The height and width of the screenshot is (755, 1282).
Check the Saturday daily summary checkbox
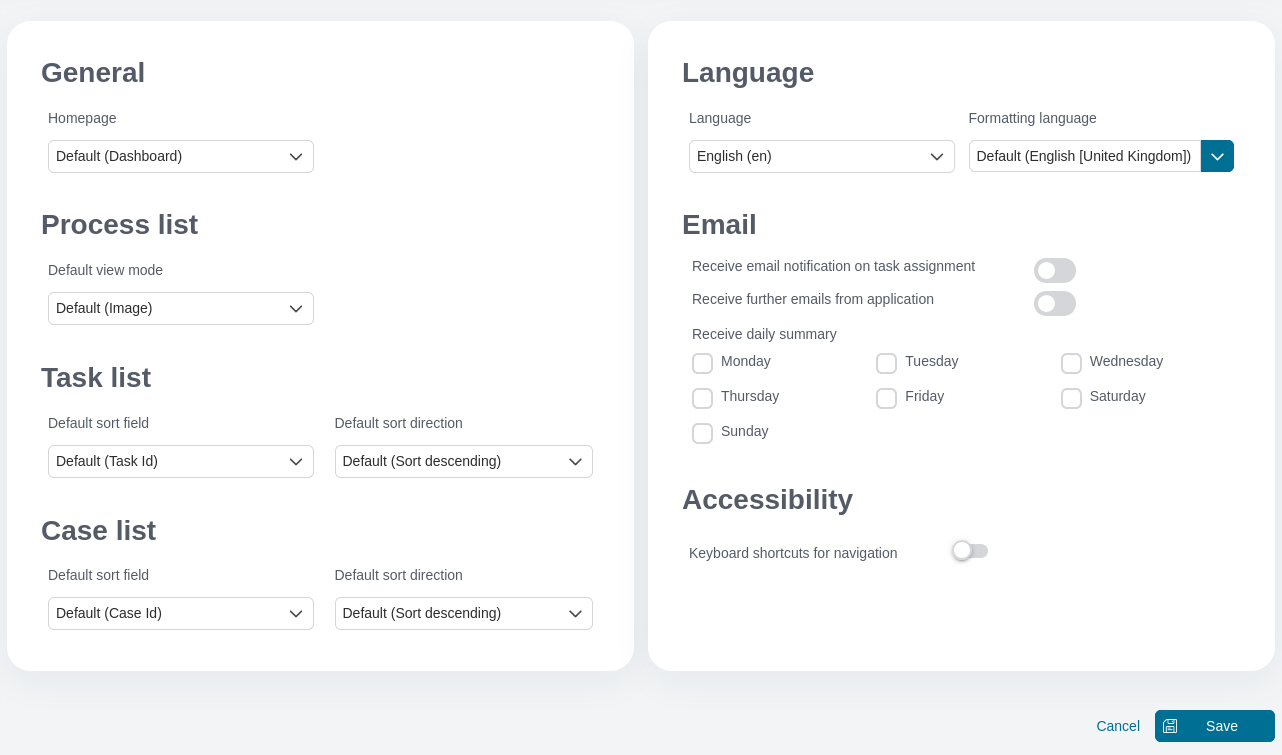pos(1071,398)
